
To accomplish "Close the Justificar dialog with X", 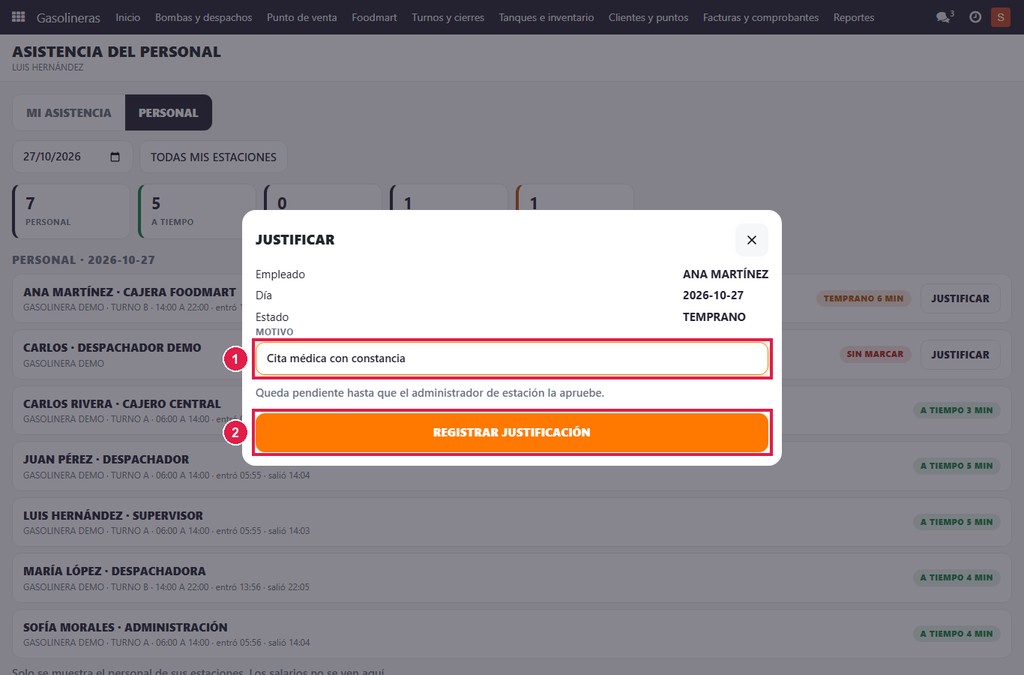I will tap(752, 240).
